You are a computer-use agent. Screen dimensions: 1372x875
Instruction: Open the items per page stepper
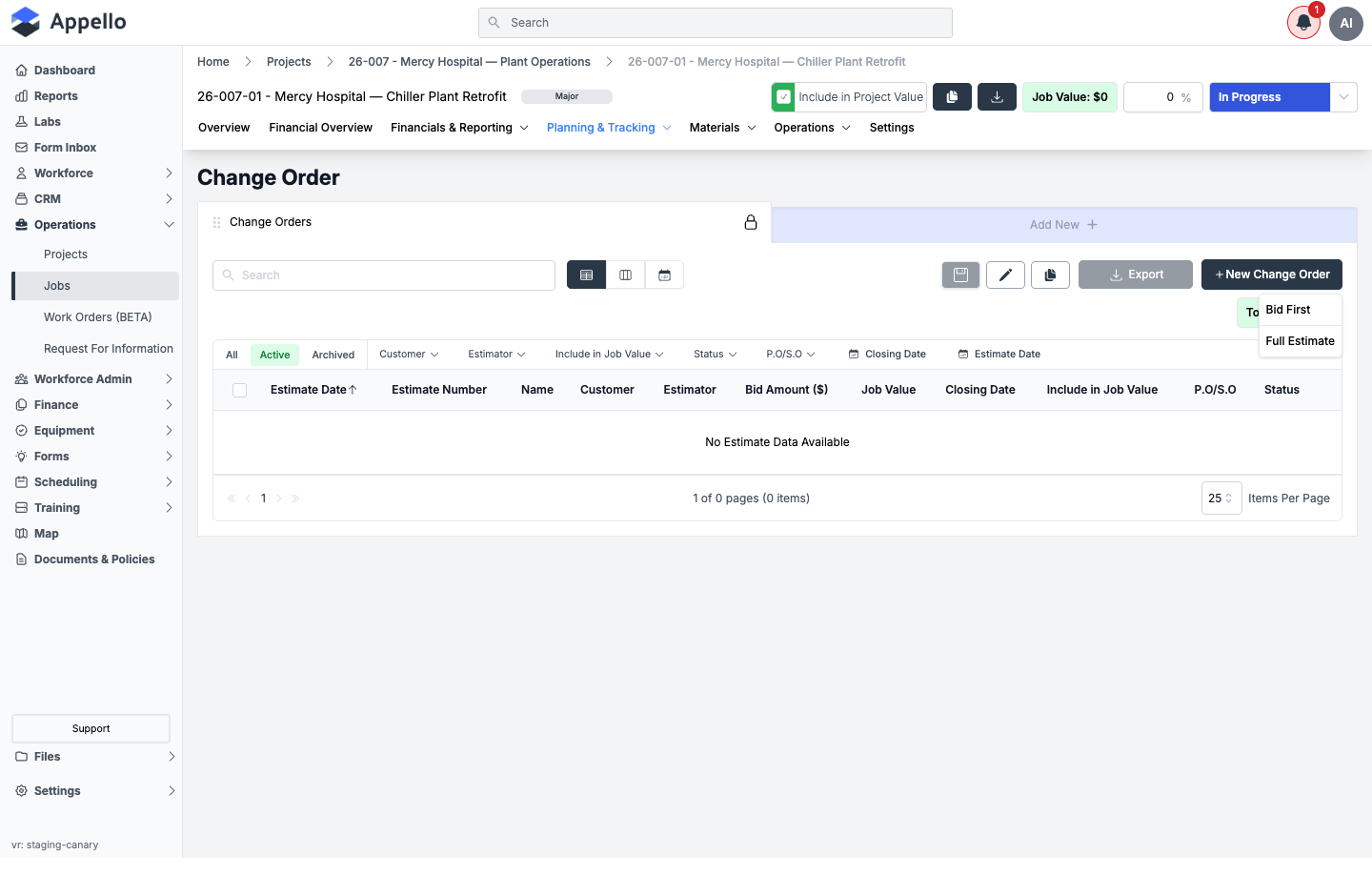coord(1221,499)
